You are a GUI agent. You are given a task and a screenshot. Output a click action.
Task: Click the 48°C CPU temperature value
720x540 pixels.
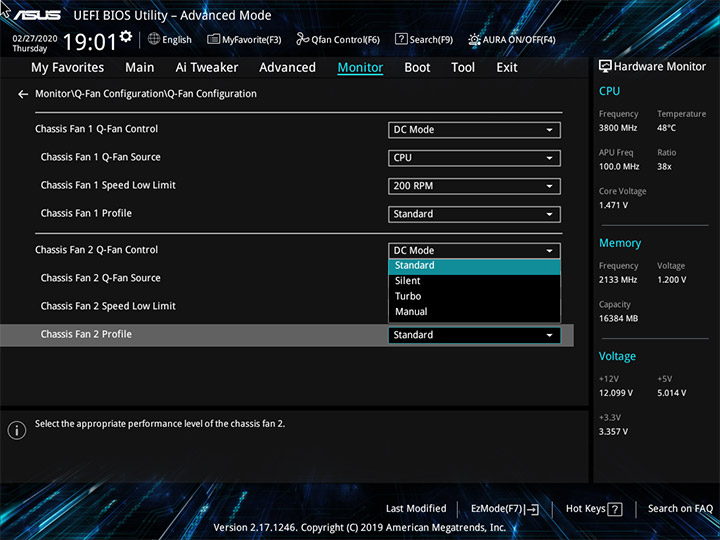666,128
